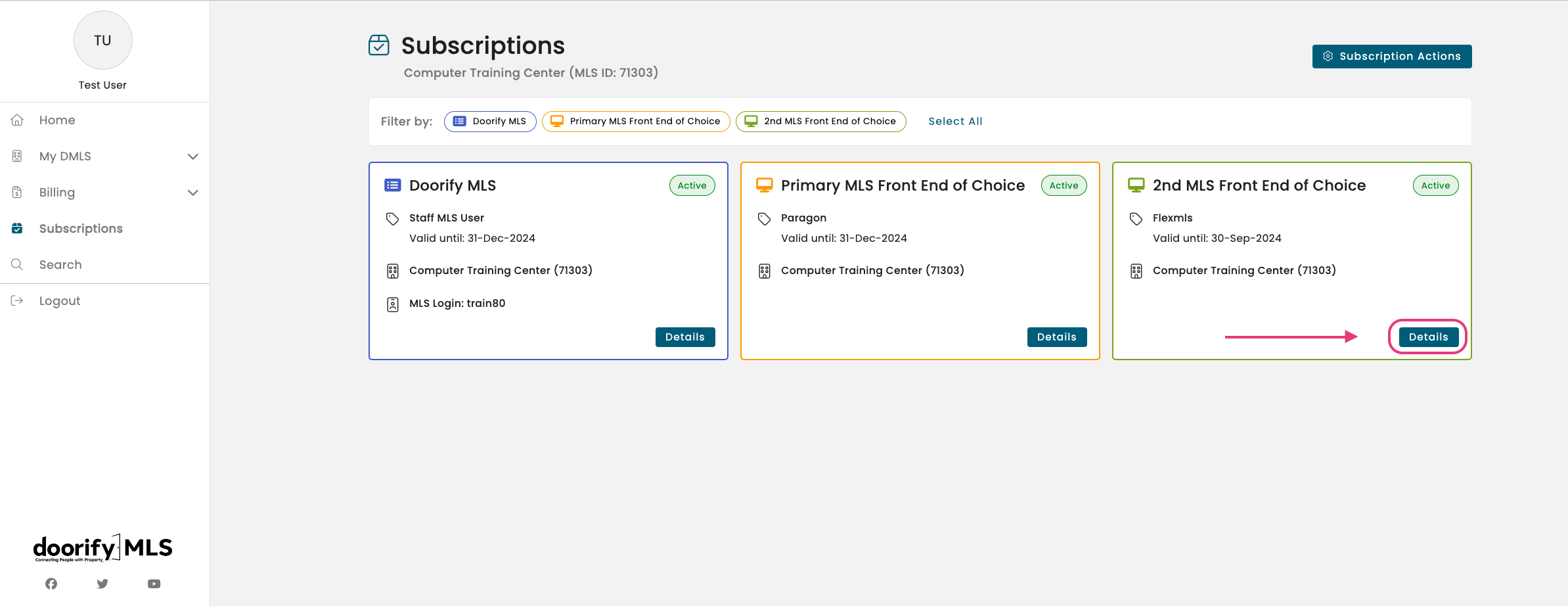
Task: Open the Twitter social icon
Action: tap(102, 584)
